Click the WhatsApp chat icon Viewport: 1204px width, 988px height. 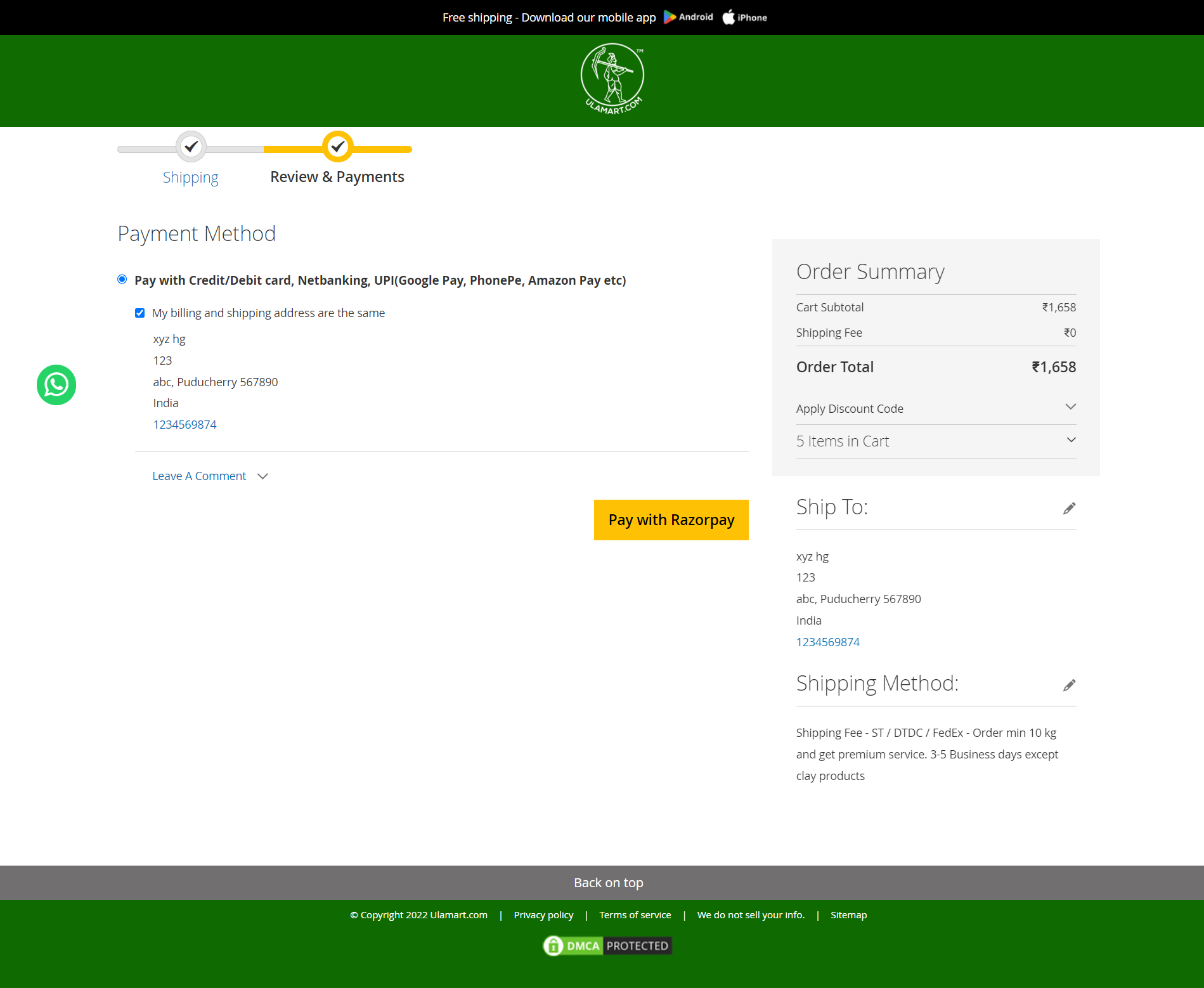(56, 384)
